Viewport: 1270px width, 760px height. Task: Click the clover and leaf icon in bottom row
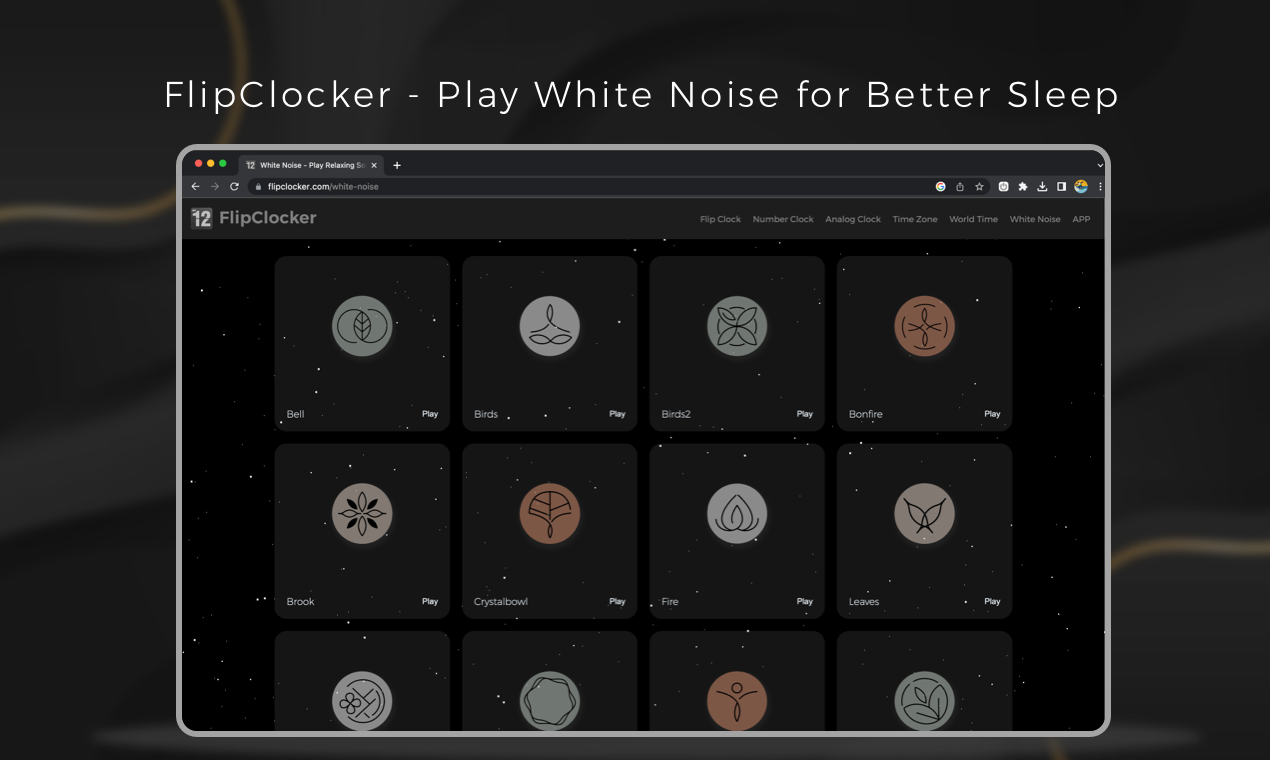[x=362, y=701]
